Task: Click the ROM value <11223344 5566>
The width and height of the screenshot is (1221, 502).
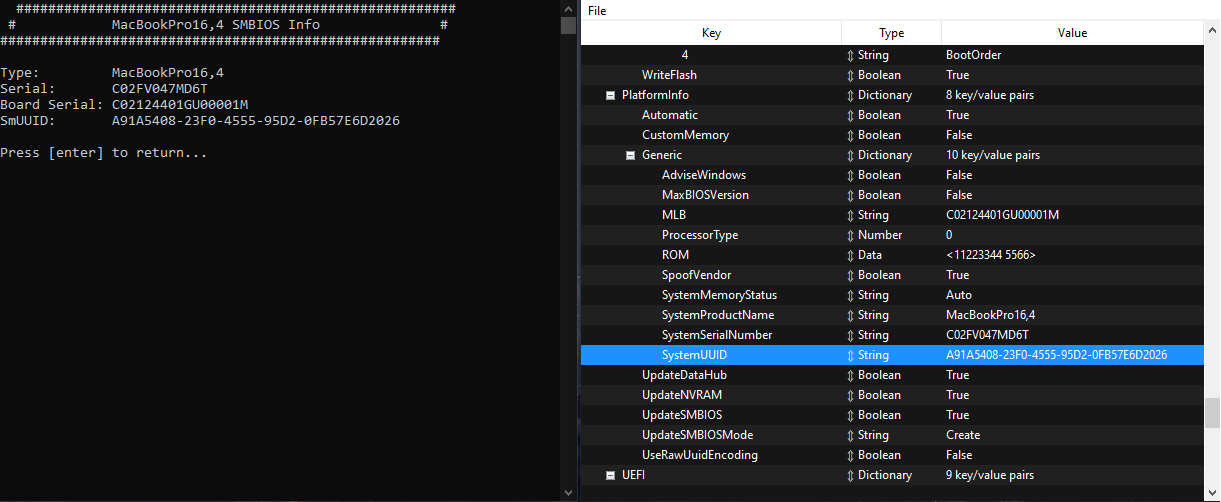Action: point(991,255)
